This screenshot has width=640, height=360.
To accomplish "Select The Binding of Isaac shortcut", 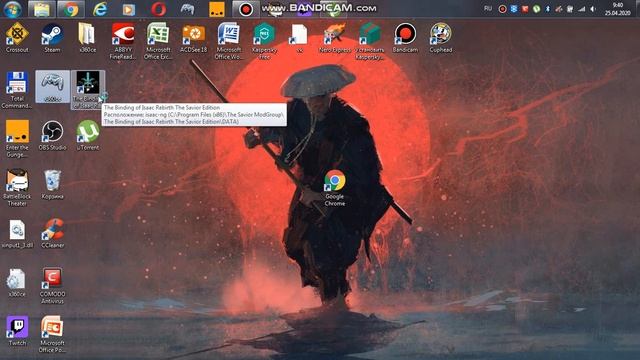I will click(x=87, y=90).
